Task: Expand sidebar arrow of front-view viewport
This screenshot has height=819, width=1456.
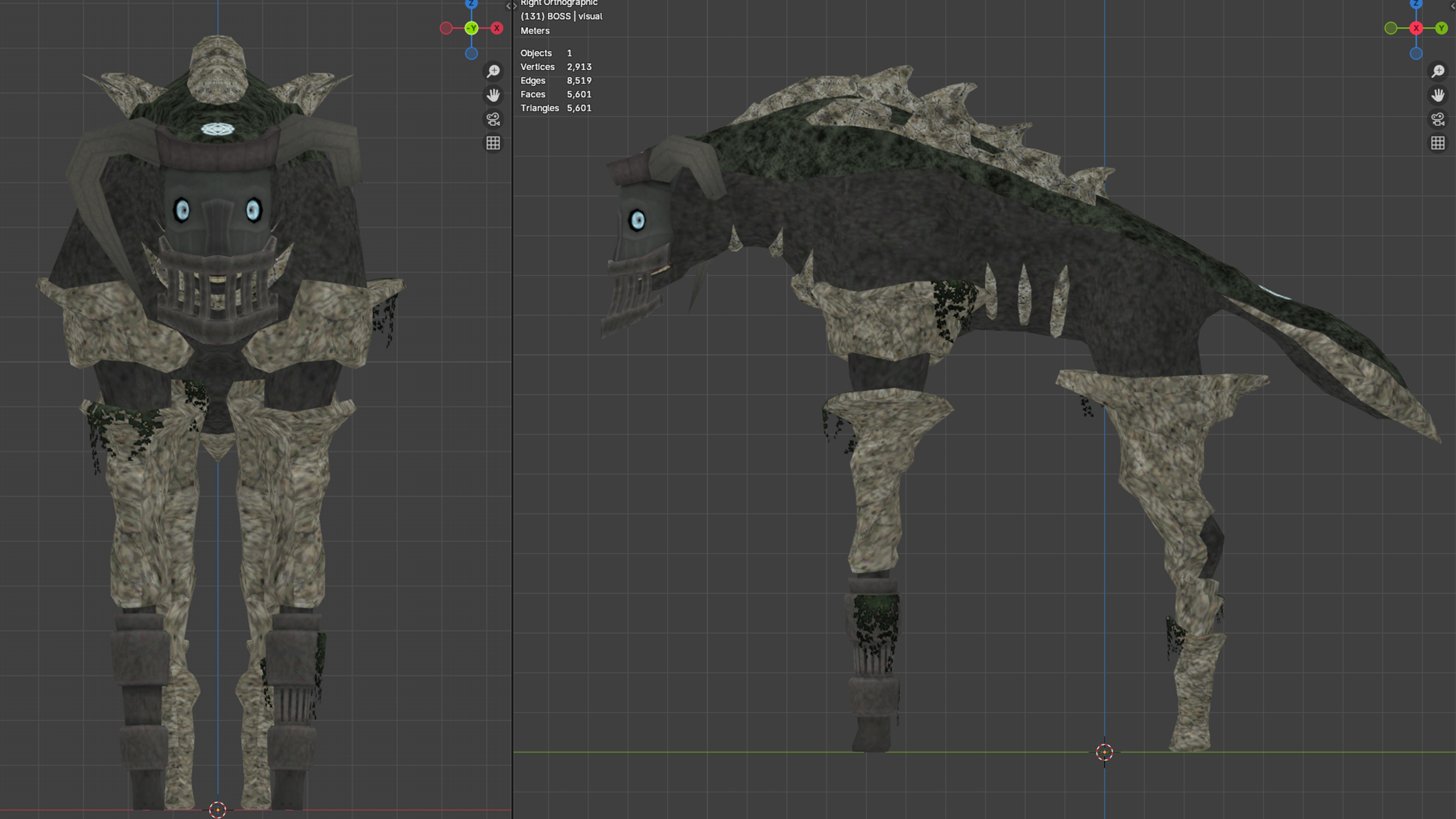Action: pos(508,6)
